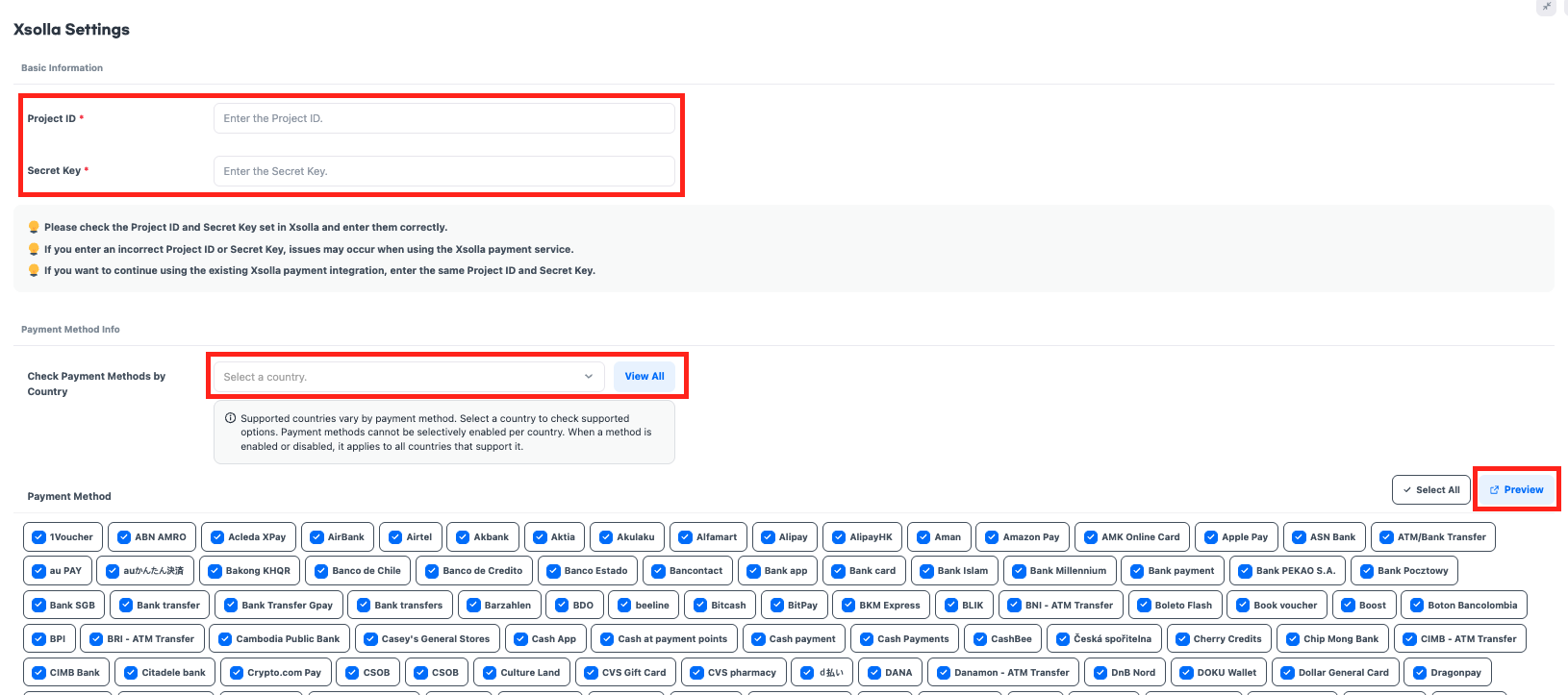Uncheck the 1Voucher payment method
The height and width of the screenshot is (695, 1568).
click(39, 537)
